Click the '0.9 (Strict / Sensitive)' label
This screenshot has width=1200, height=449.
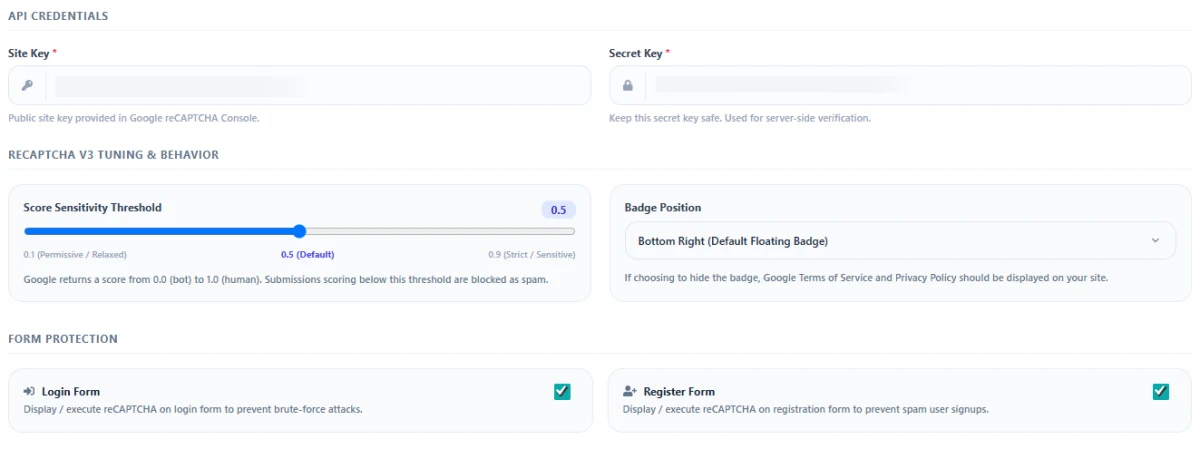(532, 254)
